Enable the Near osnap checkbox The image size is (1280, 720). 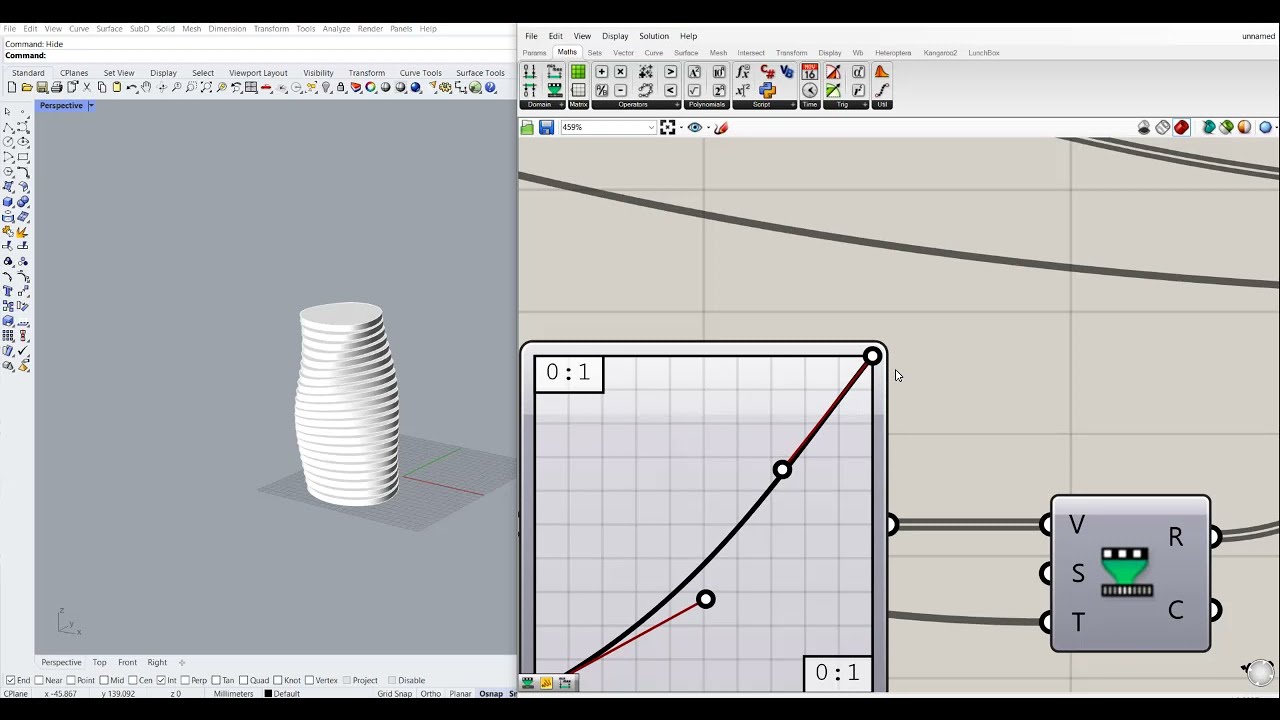point(38,680)
